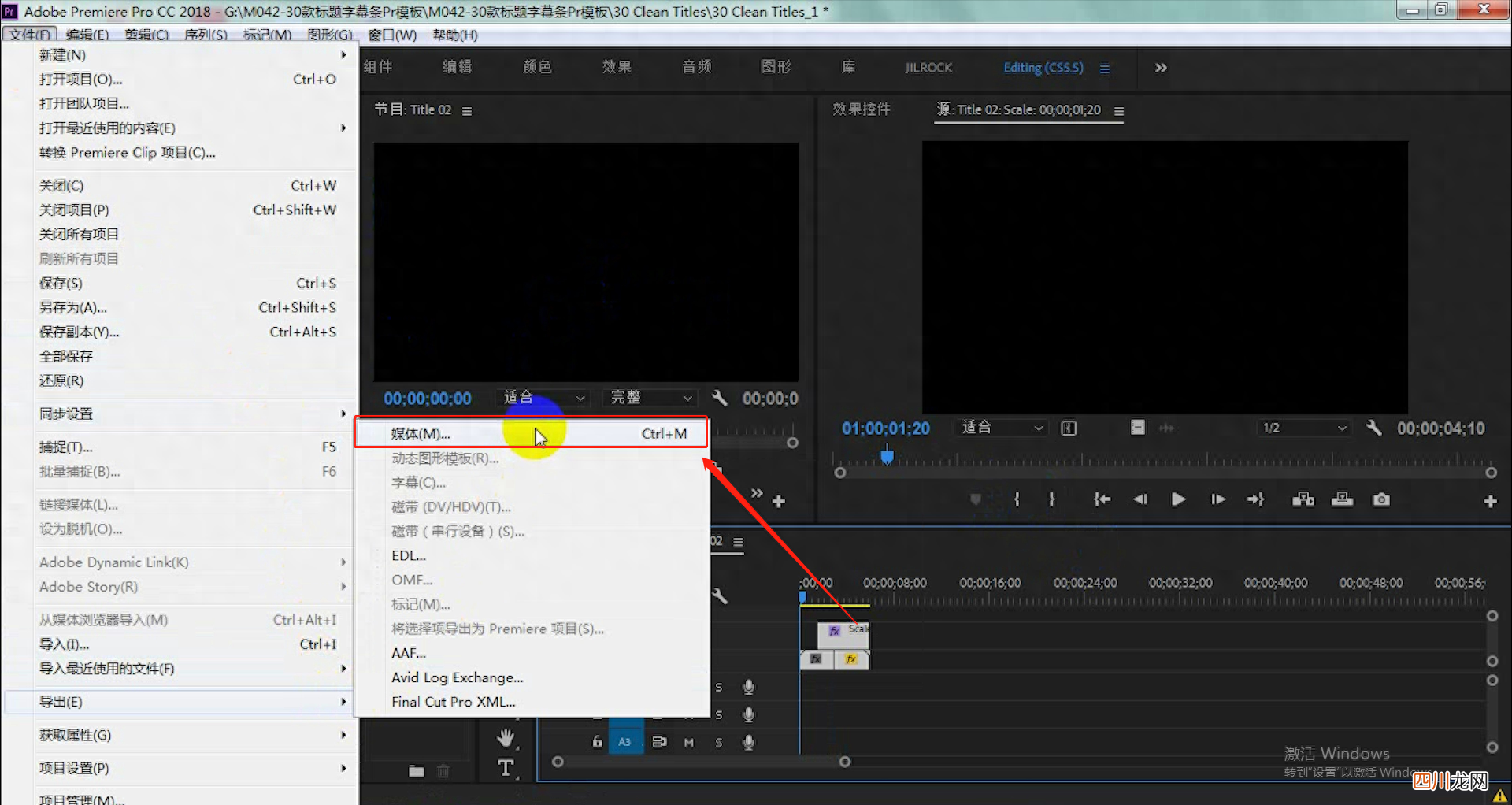Mute track A3
1512x805 pixels.
pyautogui.click(x=689, y=742)
